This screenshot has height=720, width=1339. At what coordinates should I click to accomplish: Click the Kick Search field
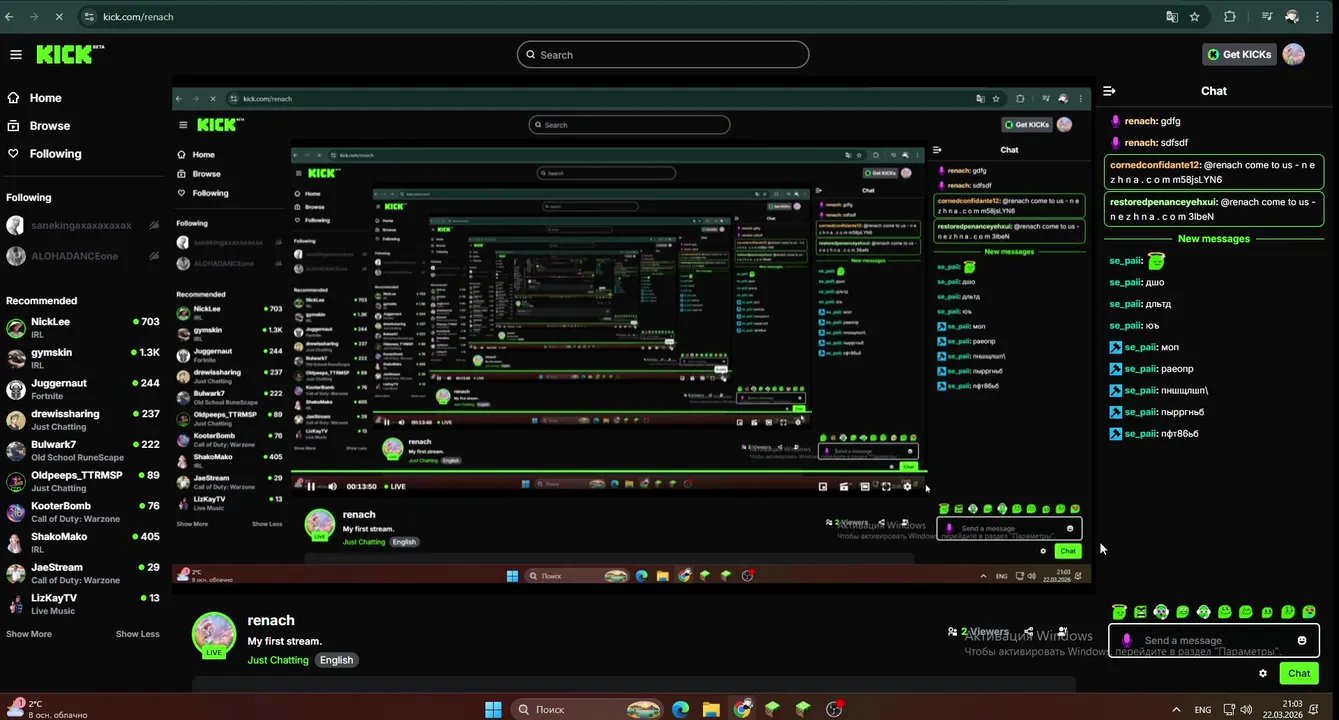[x=663, y=55]
